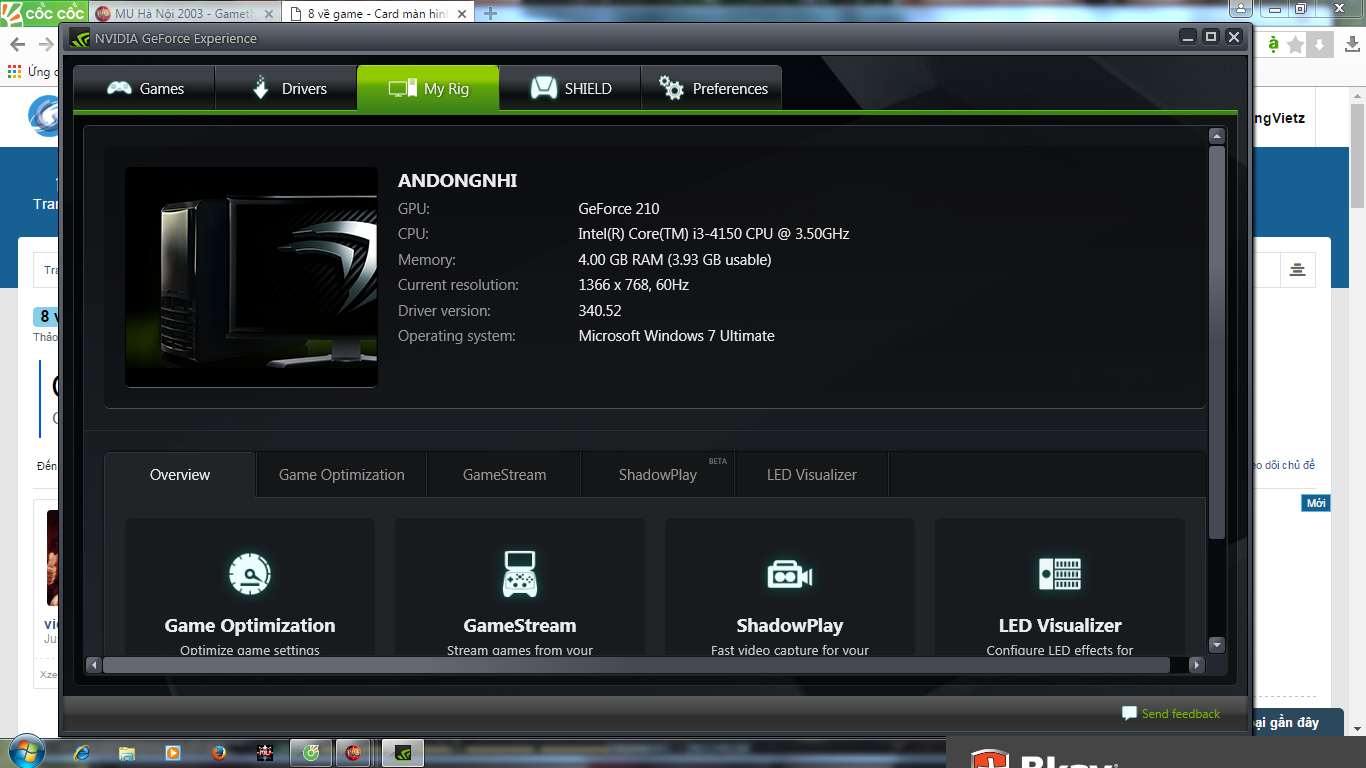Select the My Rig tab

point(428,88)
